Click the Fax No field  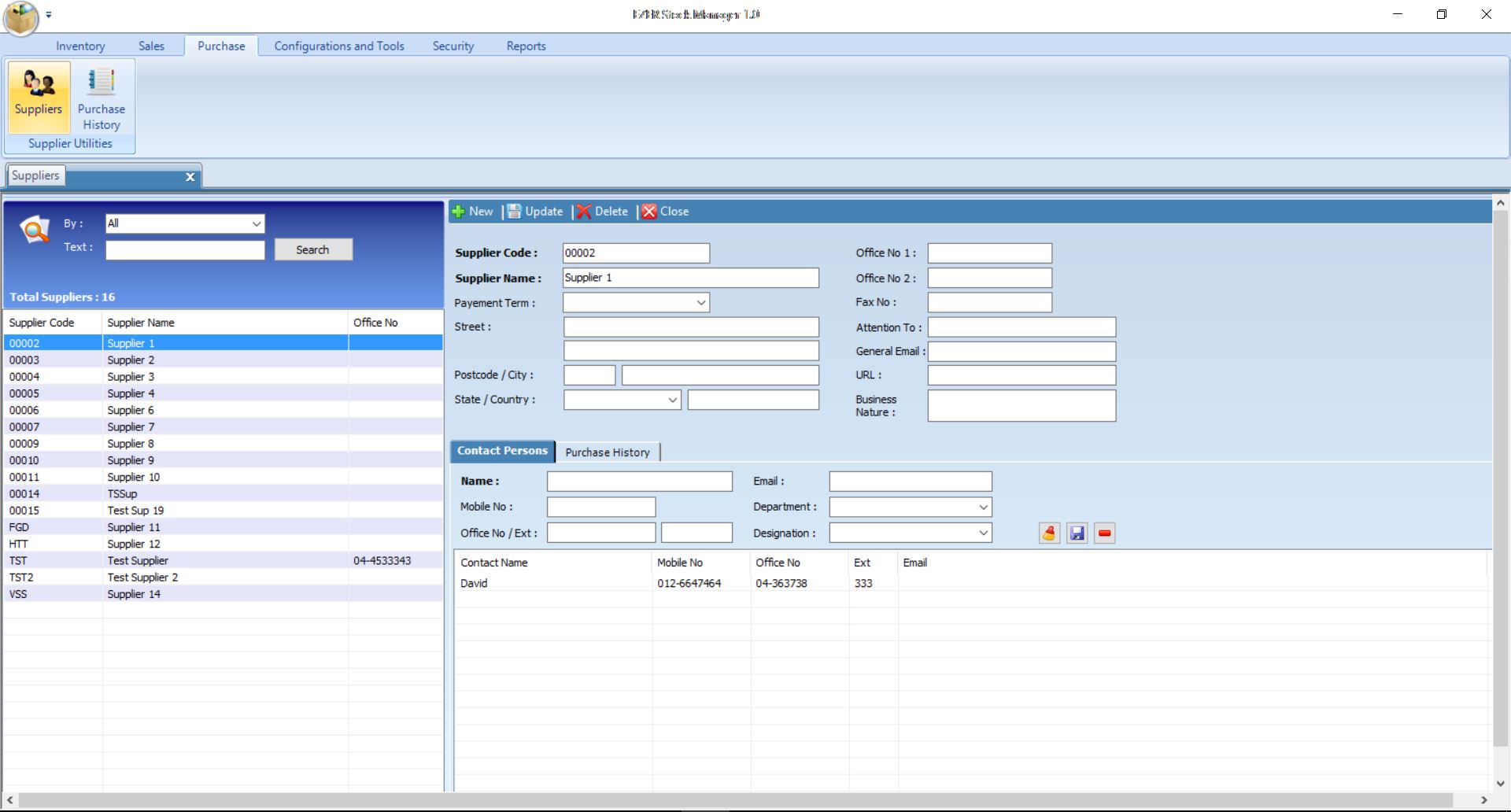click(x=989, y=302)
